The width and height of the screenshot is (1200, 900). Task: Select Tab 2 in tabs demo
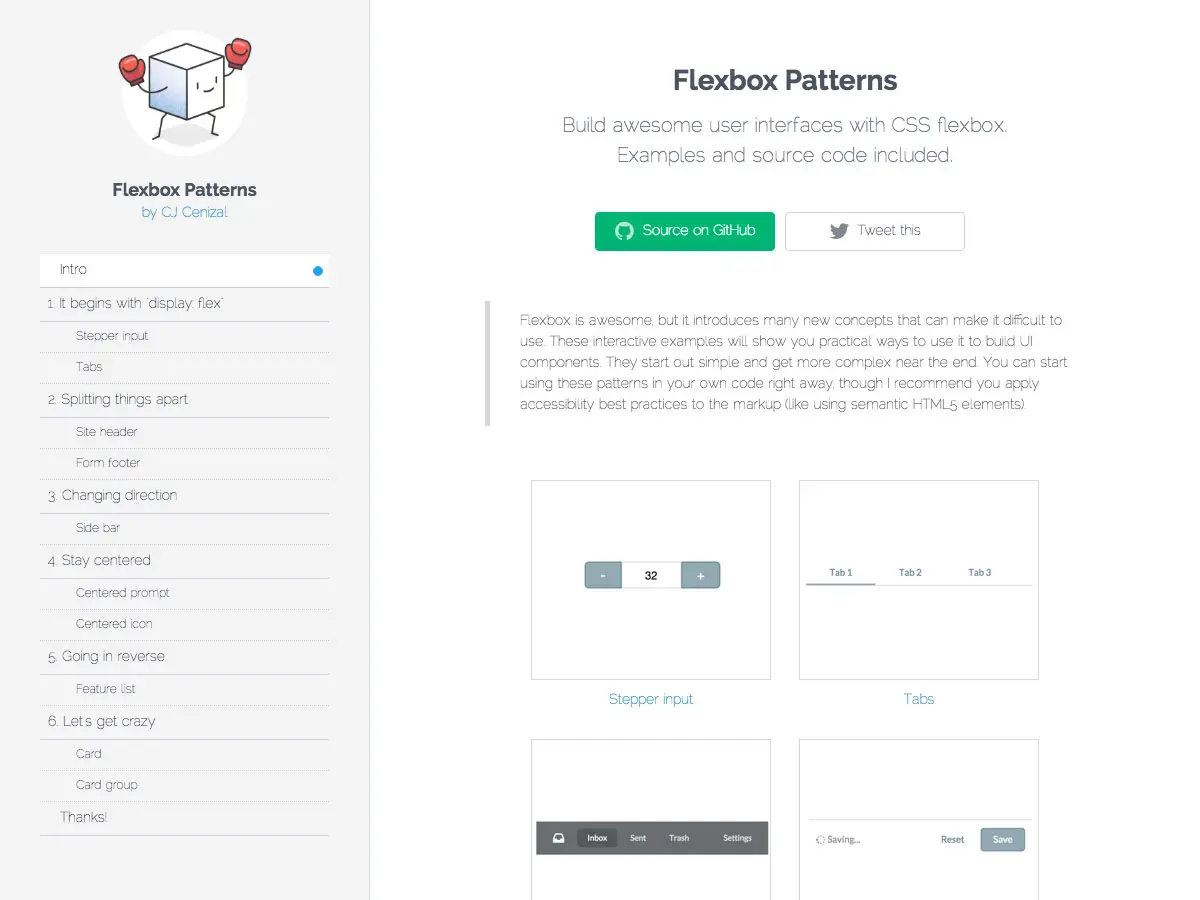tap(910, 573)
